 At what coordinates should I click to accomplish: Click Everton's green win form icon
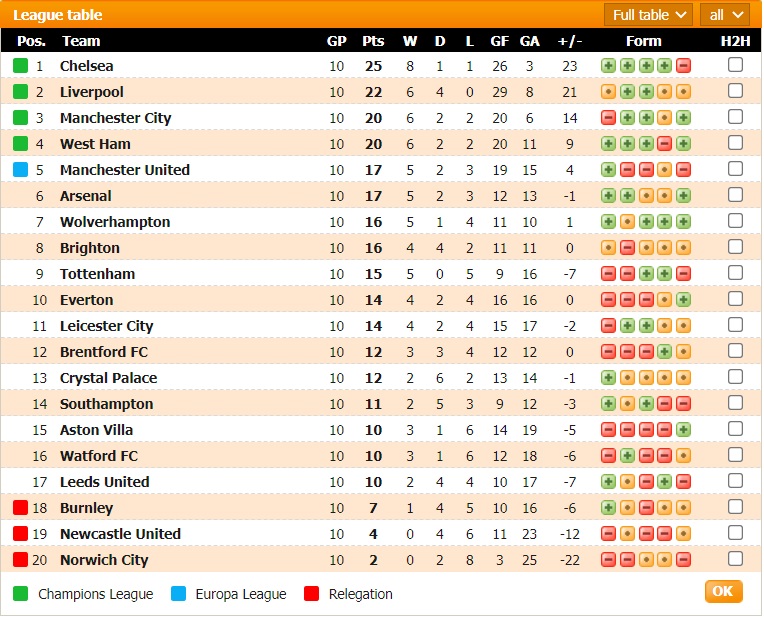[x=683, y=300]
